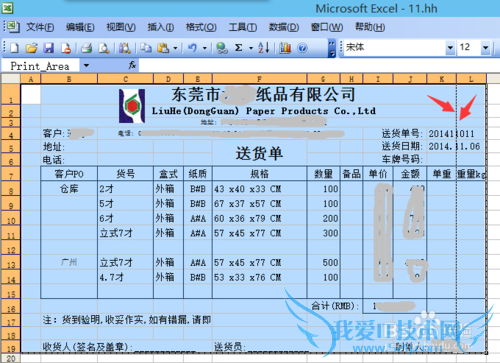Save the workbook with the floppy disk icon
500x363 pixels.
[49, 48]
